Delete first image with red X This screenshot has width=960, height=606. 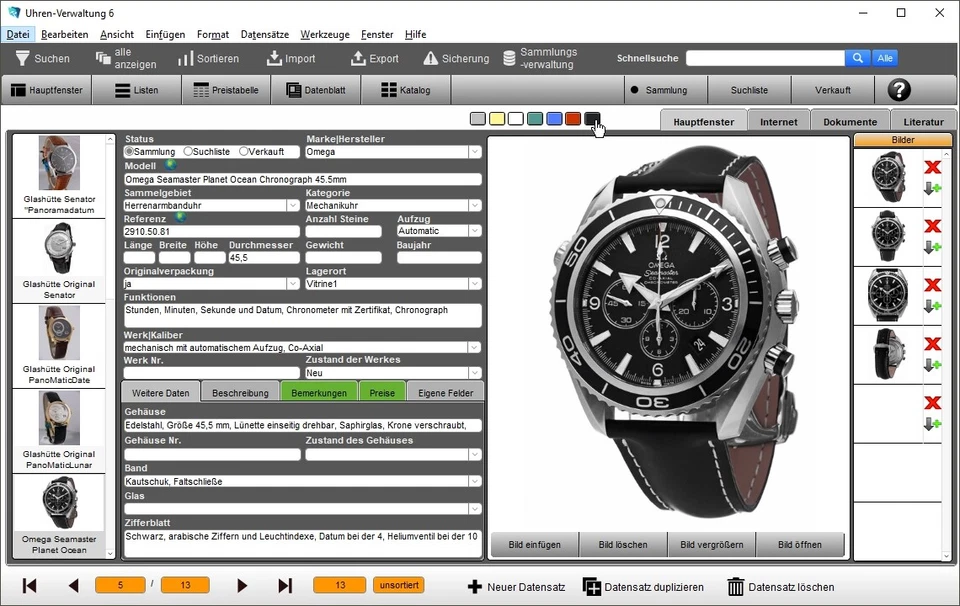pyautogui.click(x=932, y=168)
